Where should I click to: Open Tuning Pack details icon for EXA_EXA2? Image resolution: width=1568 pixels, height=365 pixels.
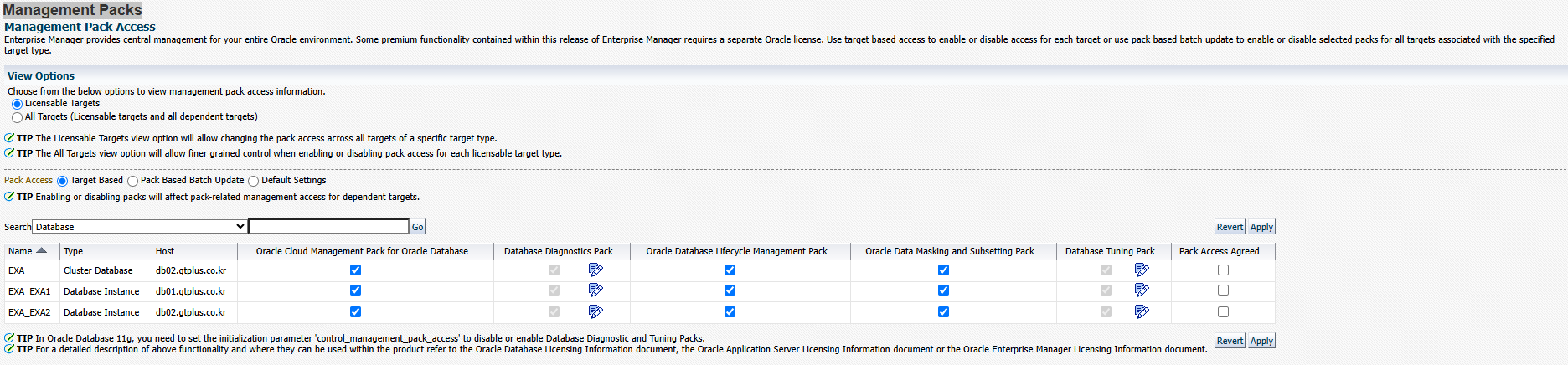[x=1142, y=311]
